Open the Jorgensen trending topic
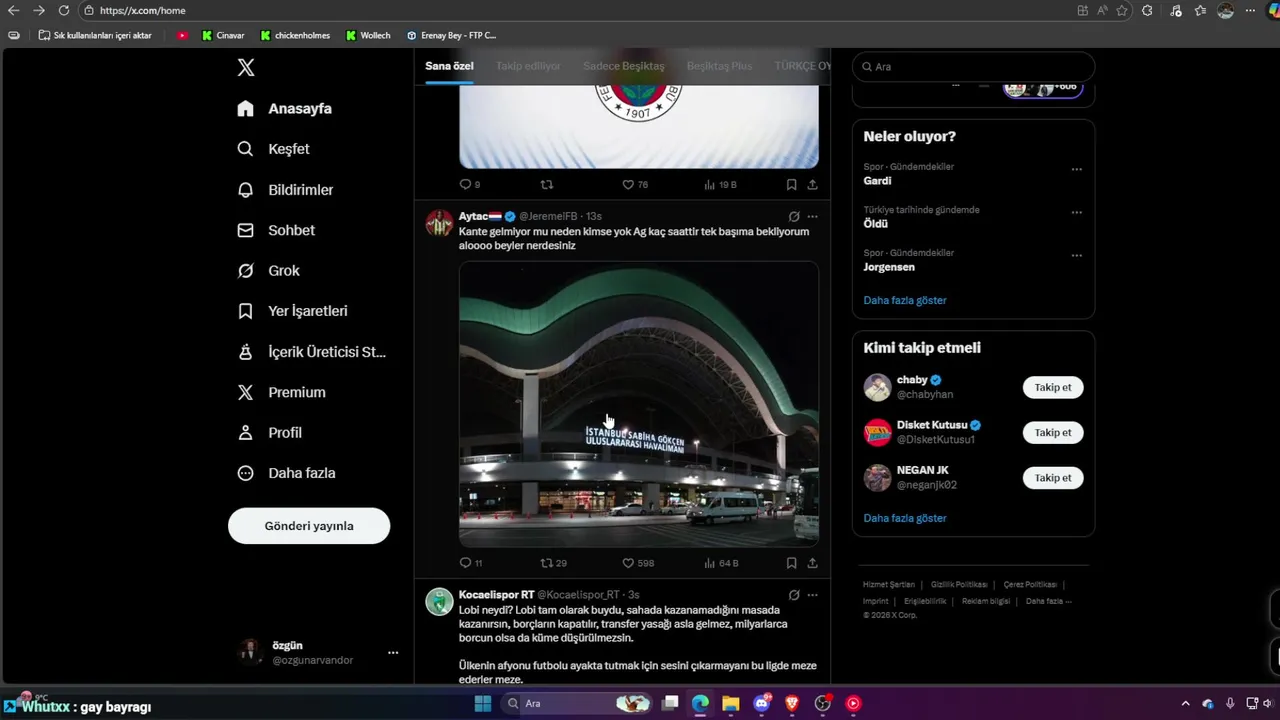Viewport: 1280px width, 720px height. [889, 267]
